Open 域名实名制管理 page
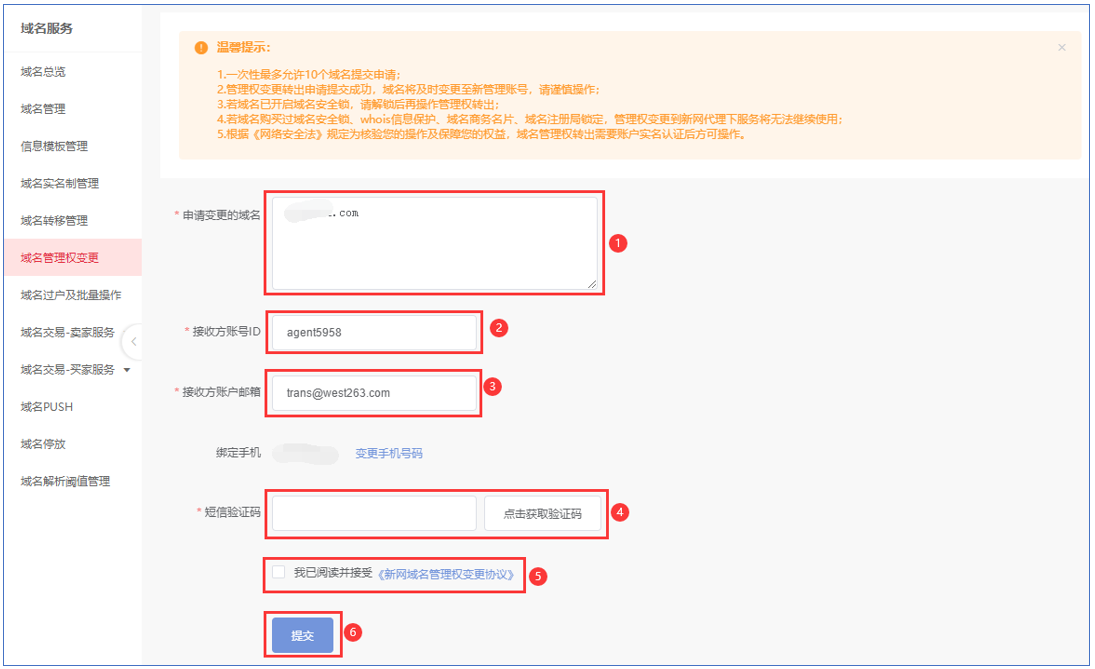The height and width of the screenshot is (669, 1095). point(59,183)
